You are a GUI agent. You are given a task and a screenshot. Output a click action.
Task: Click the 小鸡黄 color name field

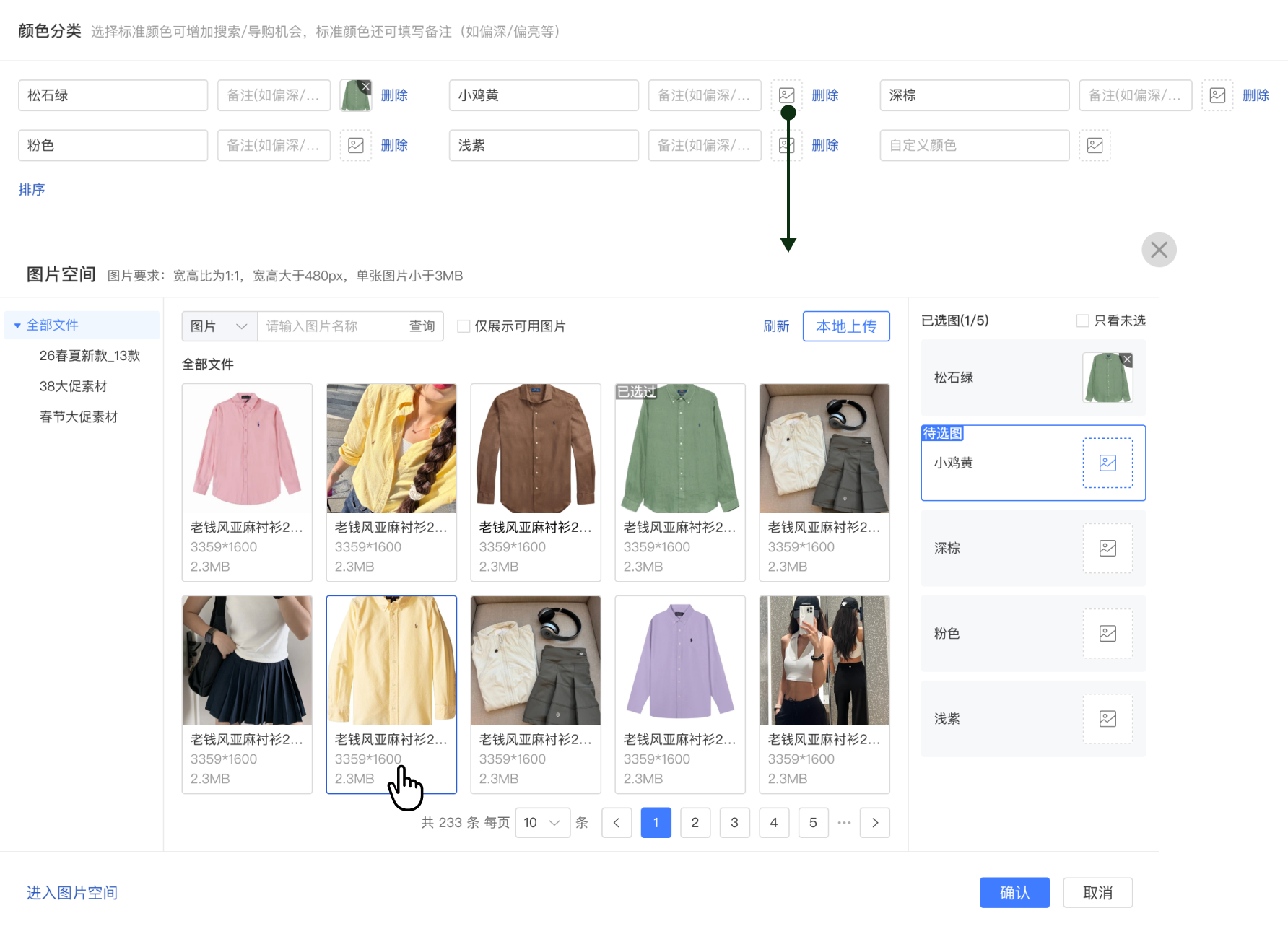point(544,95)
